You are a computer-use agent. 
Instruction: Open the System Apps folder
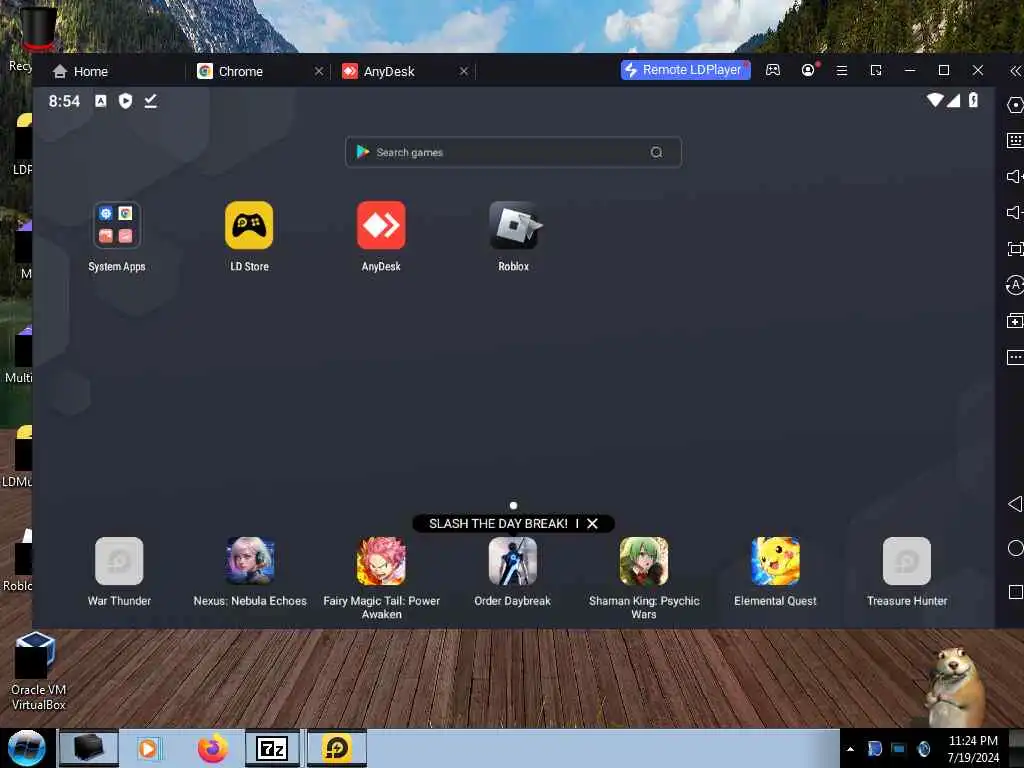tap(116, 225)
